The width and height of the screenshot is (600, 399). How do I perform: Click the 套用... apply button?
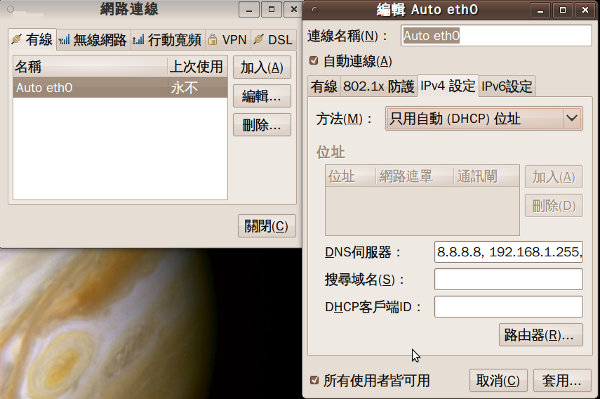[x=562, y=380]
